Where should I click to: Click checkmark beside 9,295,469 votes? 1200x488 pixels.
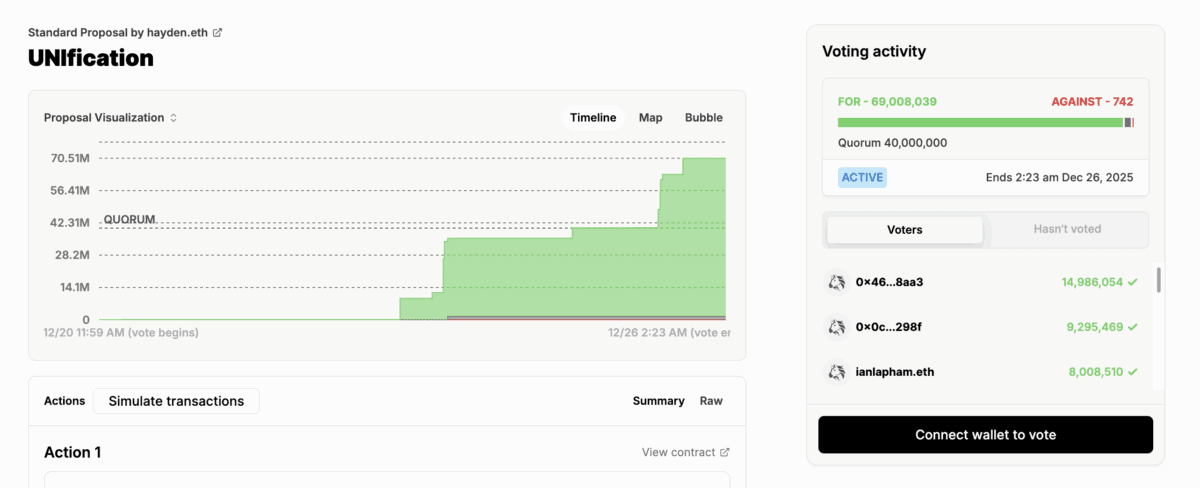1133,327
